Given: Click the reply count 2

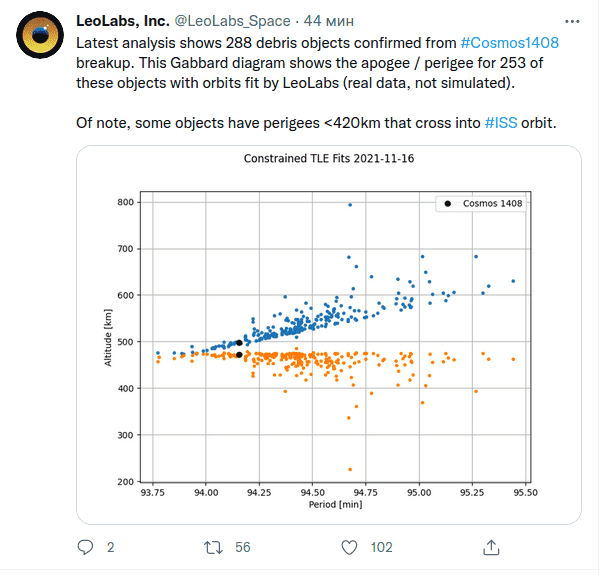Looking at the screenshot, I should pyautogui.click(x=111, y=547).
